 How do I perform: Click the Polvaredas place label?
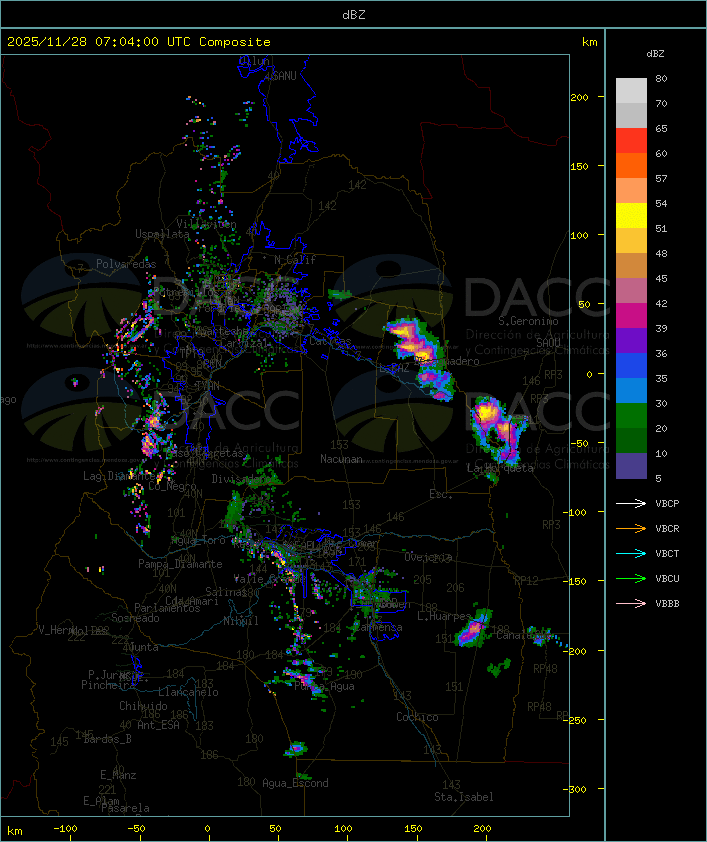click(126, 264)
